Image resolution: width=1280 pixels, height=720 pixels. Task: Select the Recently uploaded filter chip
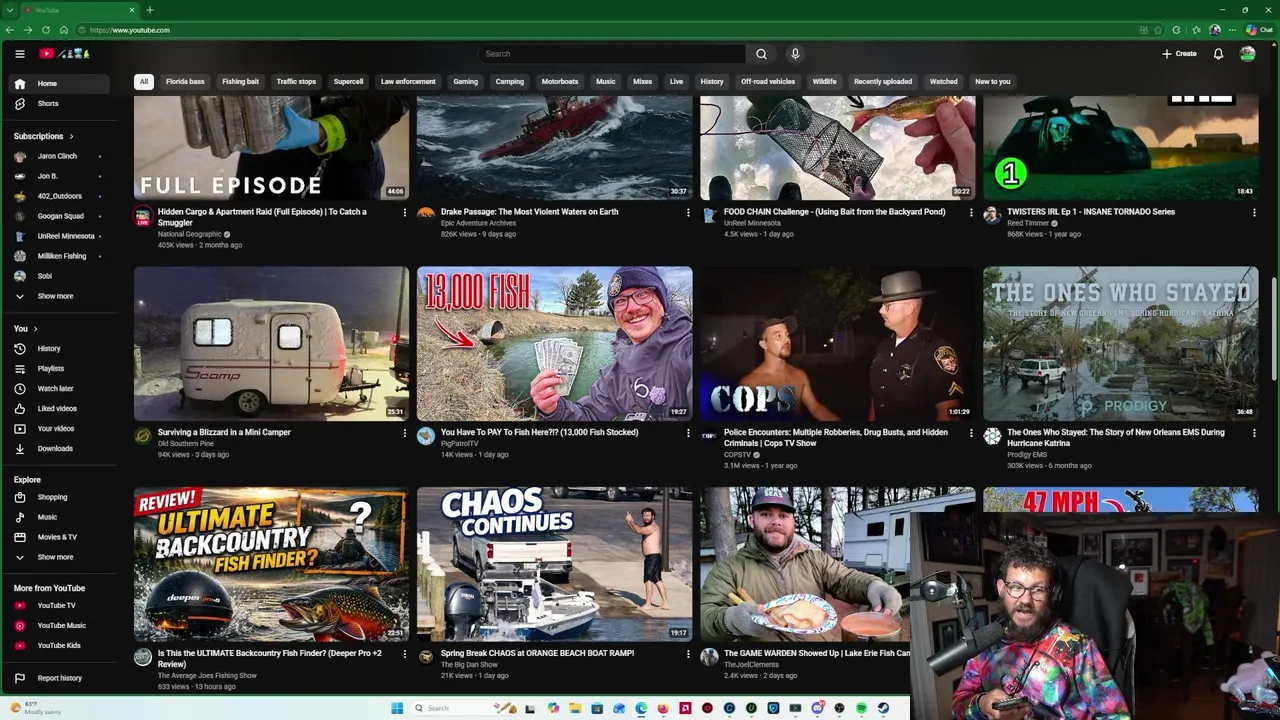tap(883, 82)
